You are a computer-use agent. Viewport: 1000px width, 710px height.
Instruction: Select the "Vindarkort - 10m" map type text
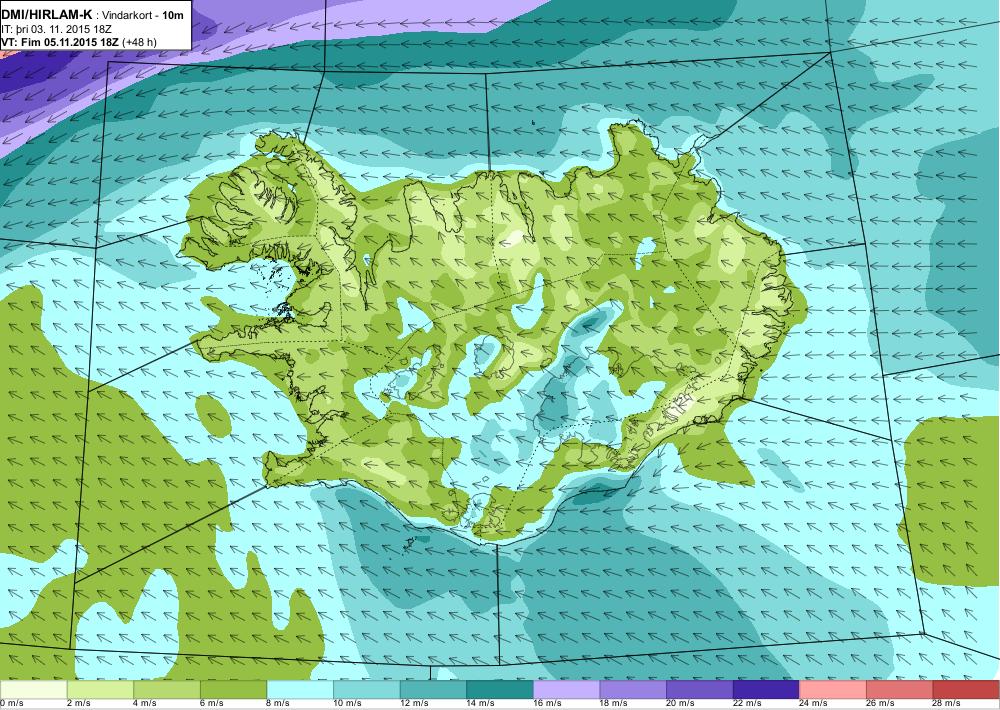[143, 15]
